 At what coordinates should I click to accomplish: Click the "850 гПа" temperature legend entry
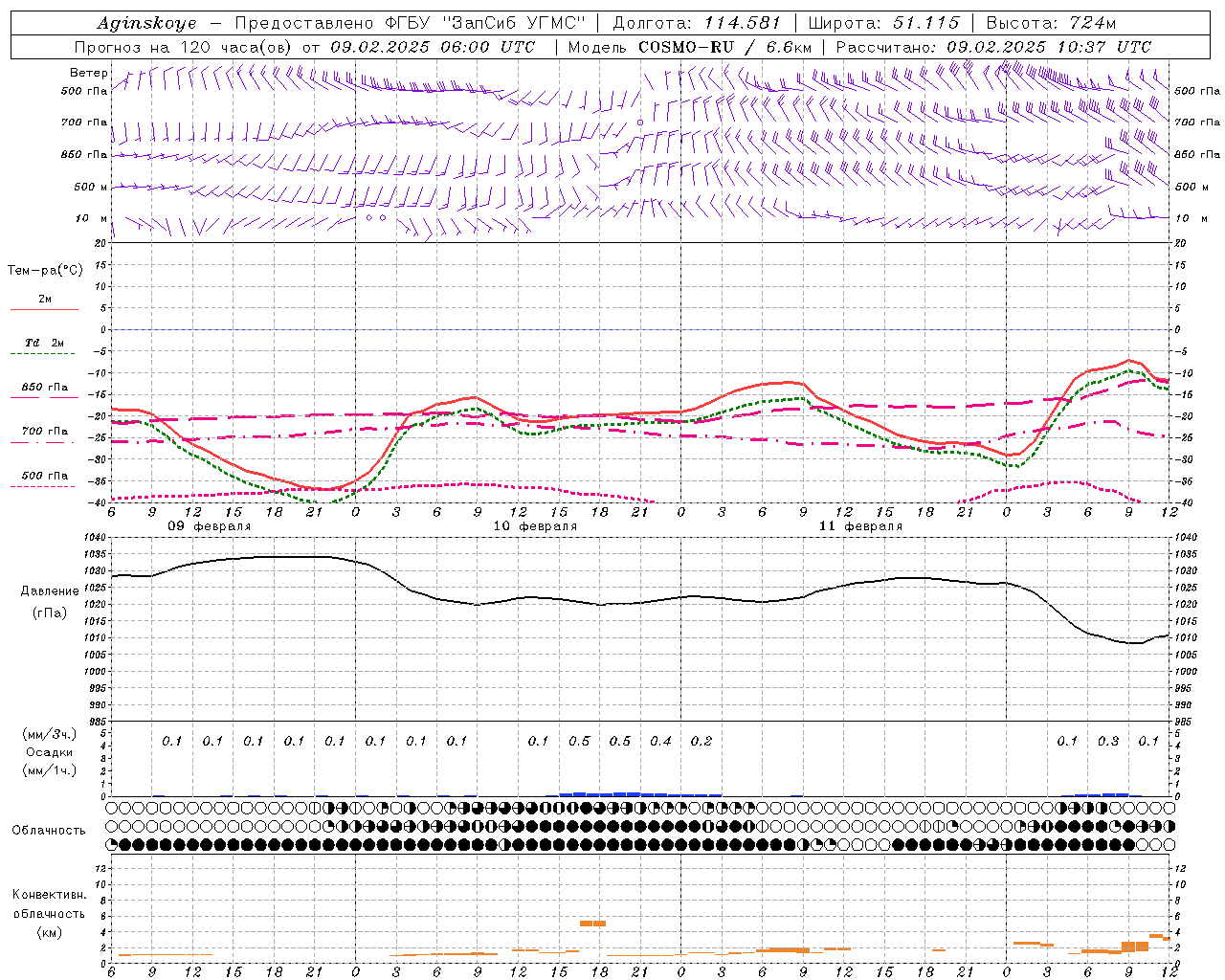click(x=45, y=388)
